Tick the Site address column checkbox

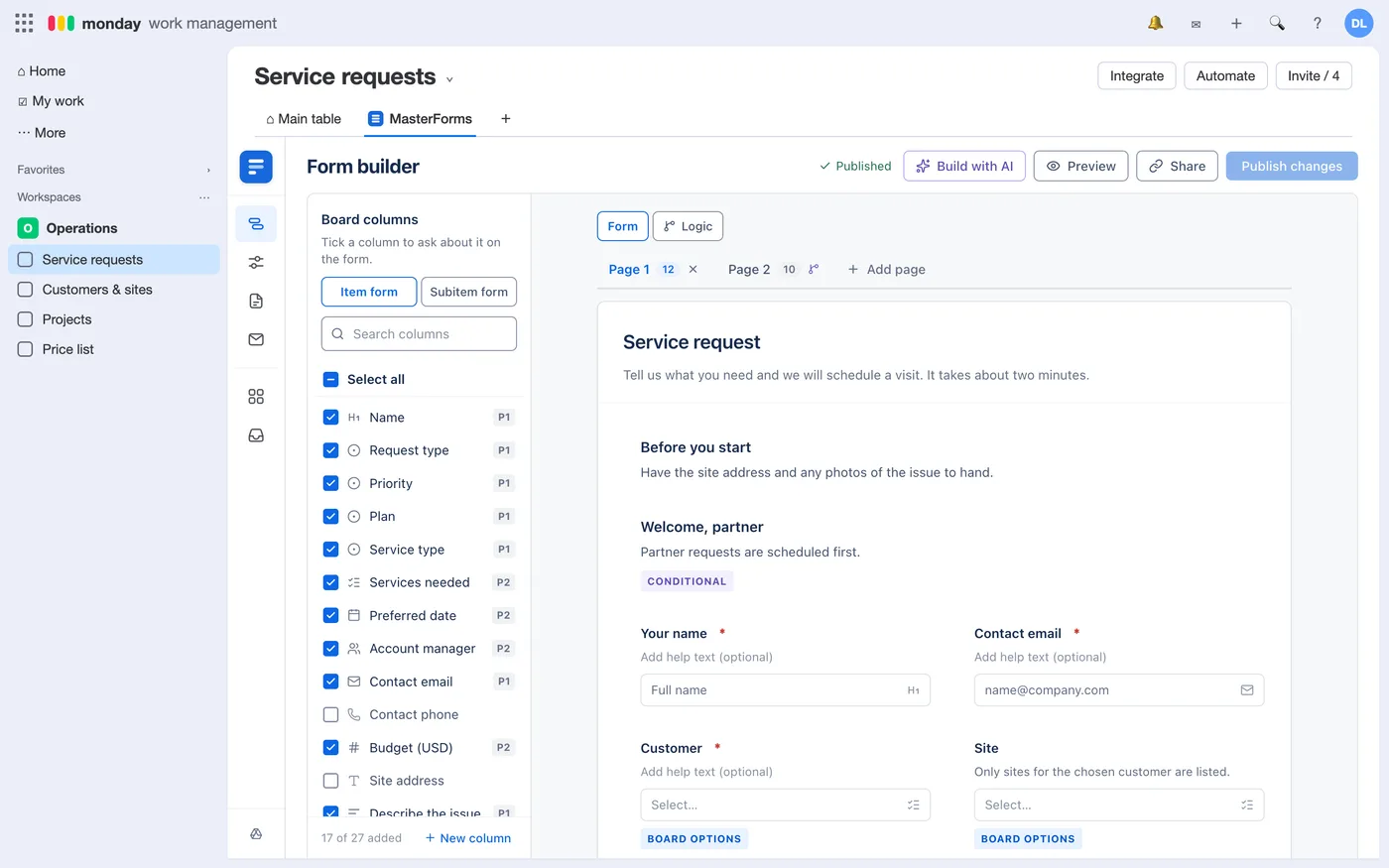tap(331, 781)
